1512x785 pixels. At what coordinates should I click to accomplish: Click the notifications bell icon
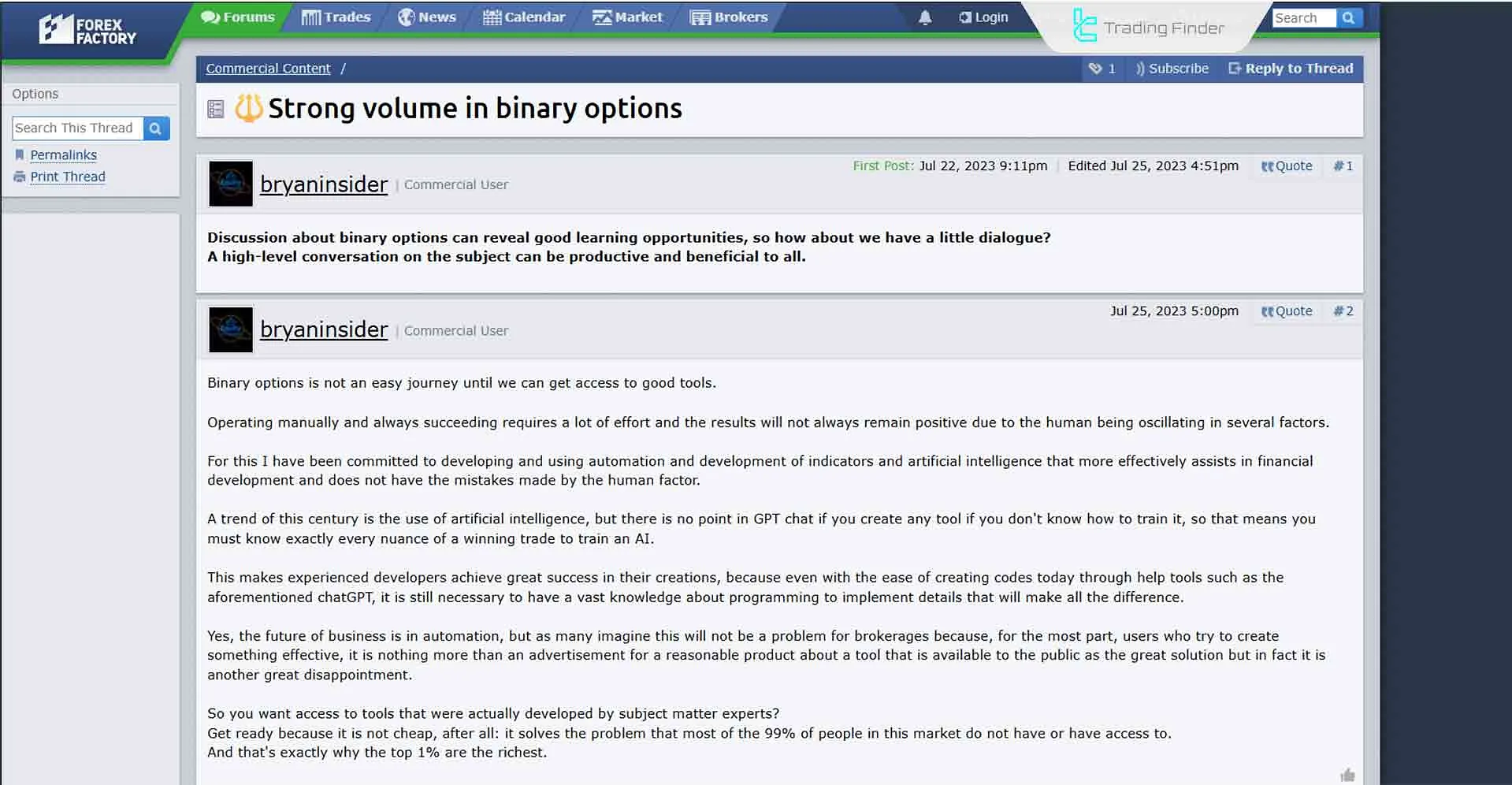925,17
